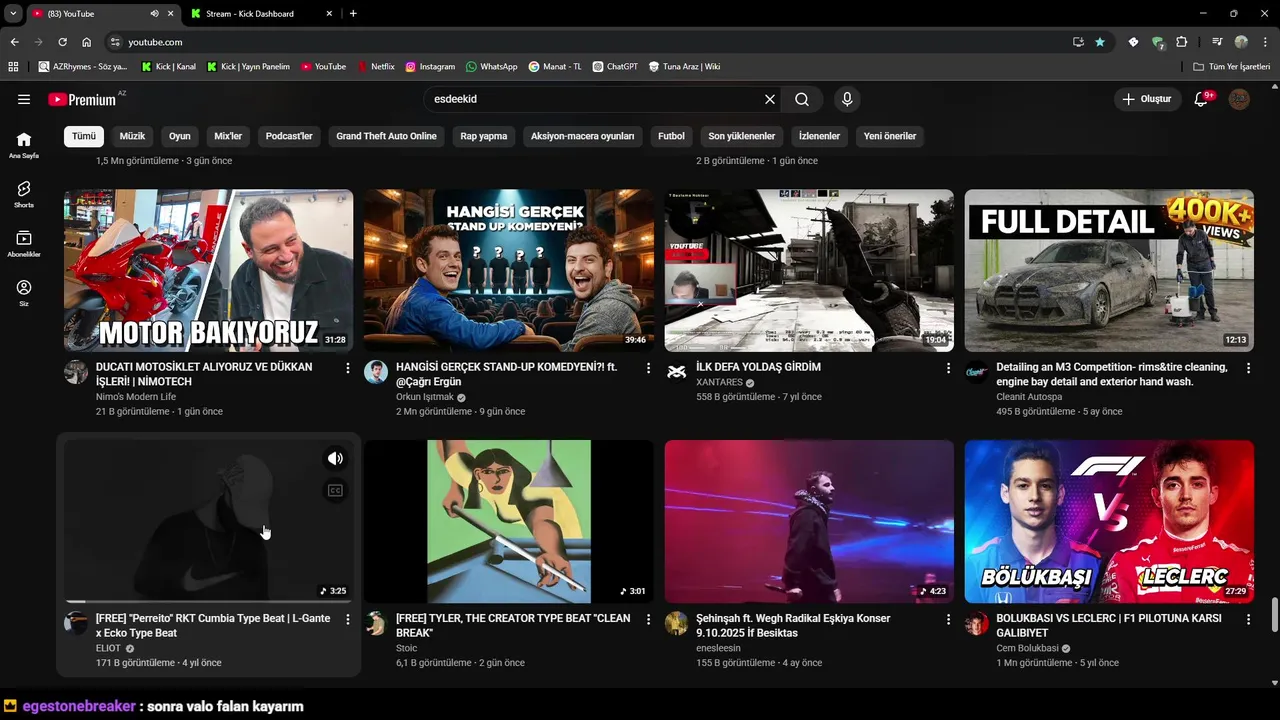Viewport: 1280px width, 720px height.
Task: Start voice search with microphone icon
Action: tap(847, 99)
